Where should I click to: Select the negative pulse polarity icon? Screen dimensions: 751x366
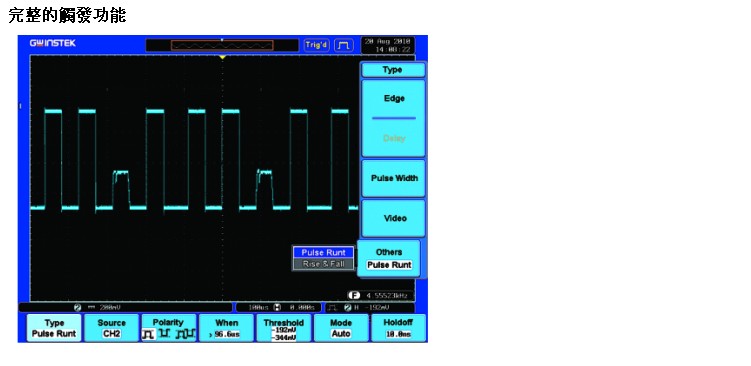click(165, 333)
